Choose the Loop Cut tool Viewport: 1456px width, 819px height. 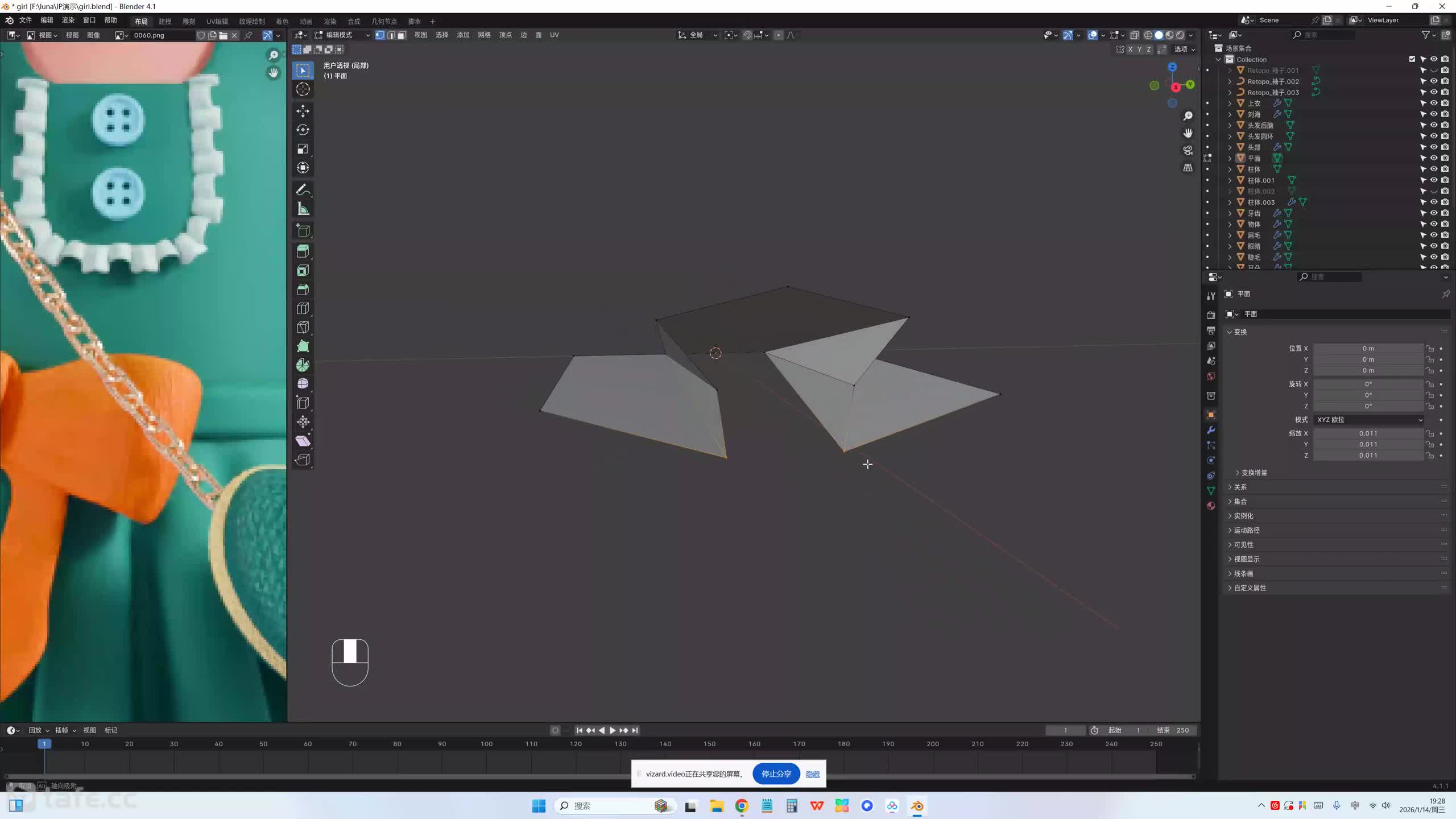(303, 308)
